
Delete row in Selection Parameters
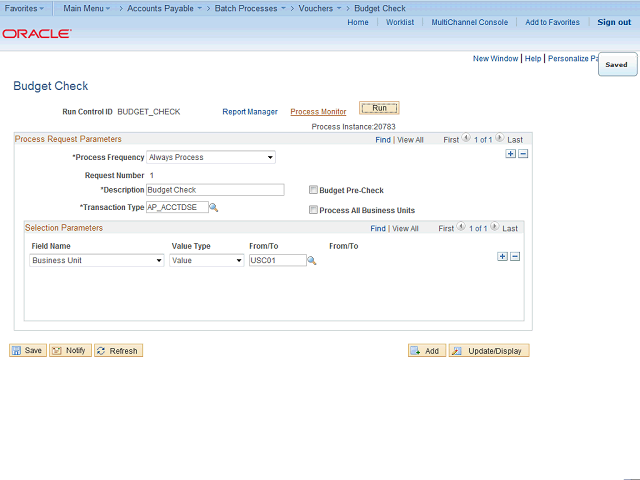click(515, 256)
